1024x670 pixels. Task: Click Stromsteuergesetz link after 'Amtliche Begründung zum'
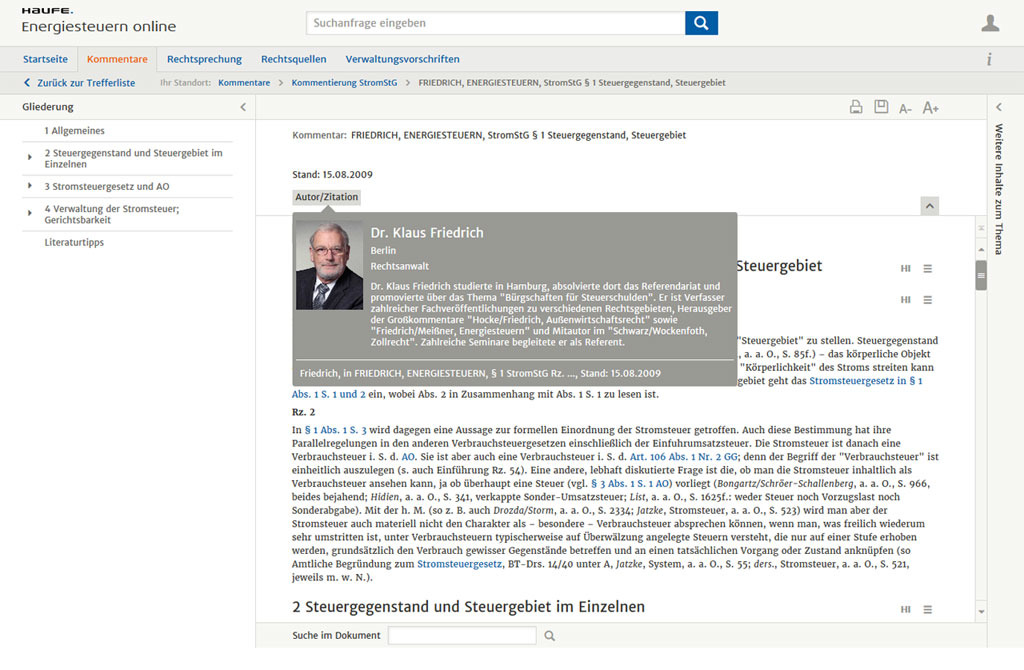click(x=460, y=564)
